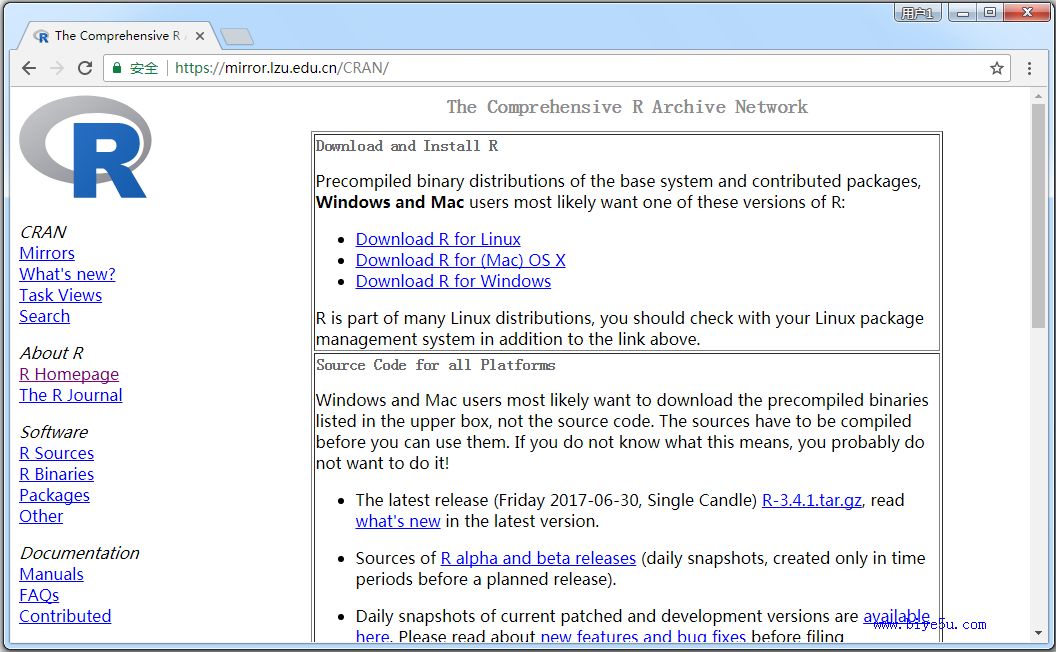The height and width of the screenshot is (652, 1056).
Task: Open the Mirrors link
Action: coord(46,253)
